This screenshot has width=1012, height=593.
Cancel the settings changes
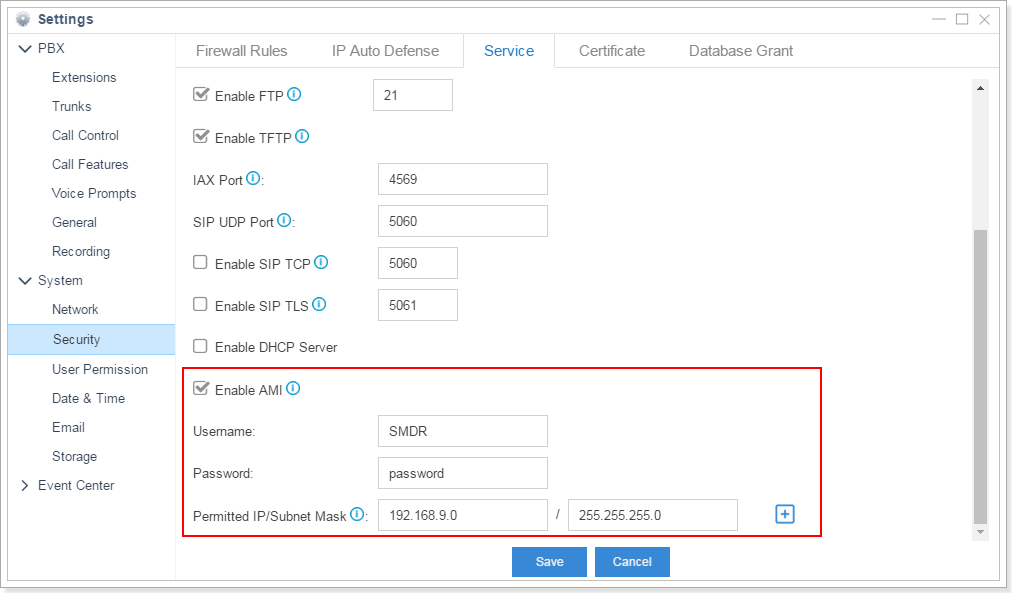[631, 562]
